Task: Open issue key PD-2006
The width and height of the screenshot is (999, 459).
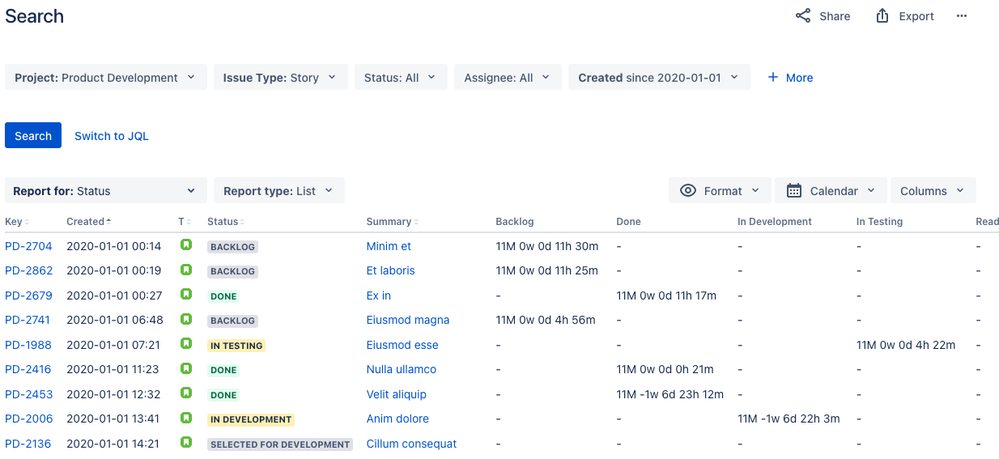Action: pyautogui.click(x=29, y=419)
